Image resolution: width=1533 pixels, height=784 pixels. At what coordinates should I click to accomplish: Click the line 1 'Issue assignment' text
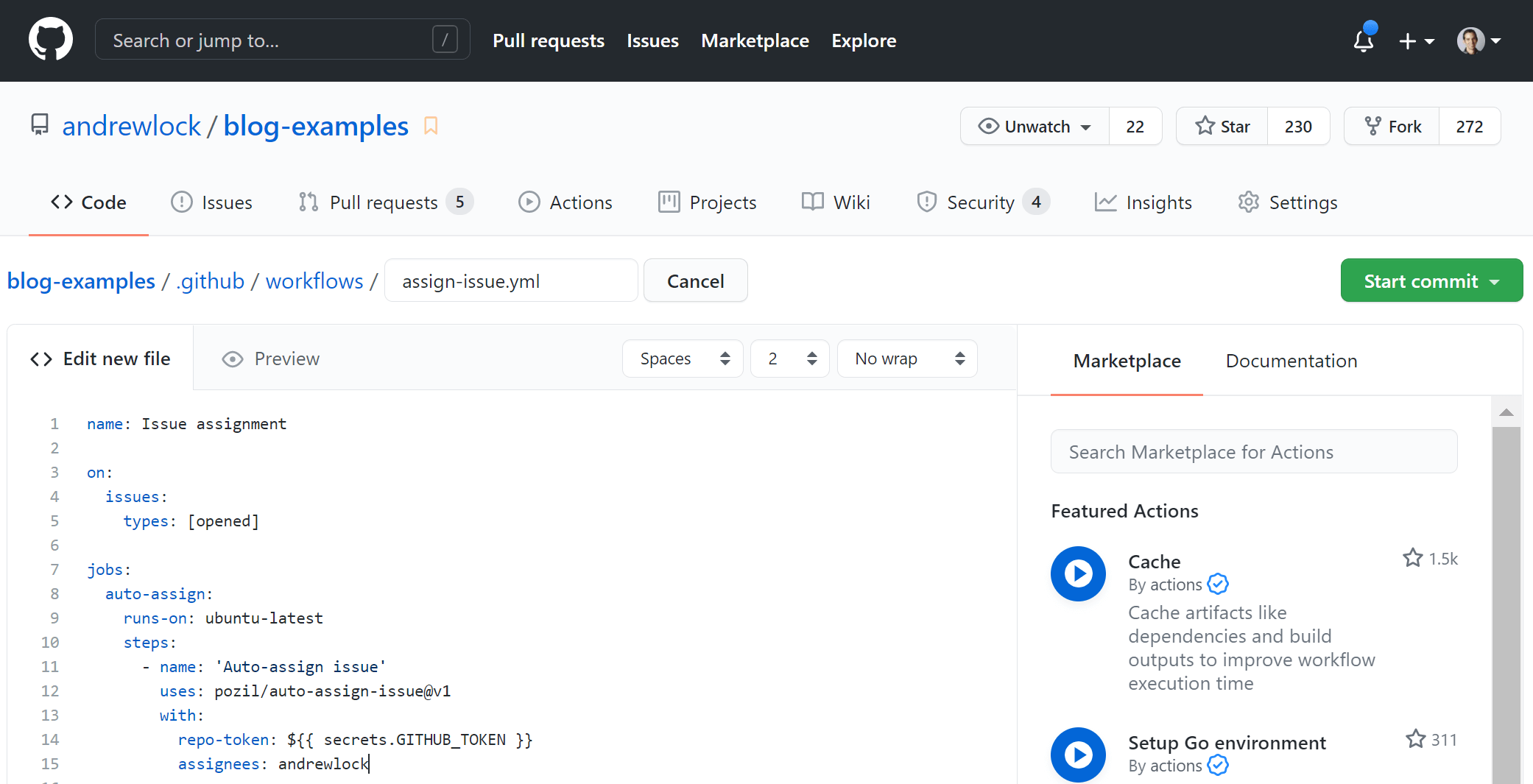click(x=214, y=423)
